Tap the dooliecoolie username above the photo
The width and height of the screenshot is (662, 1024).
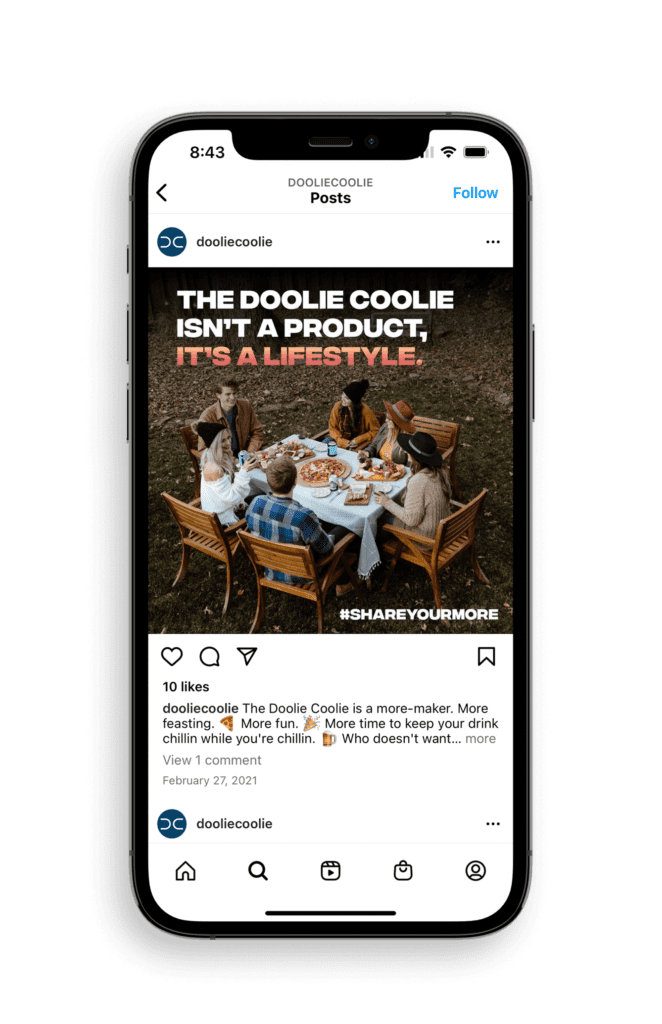(x=234, y=242)
